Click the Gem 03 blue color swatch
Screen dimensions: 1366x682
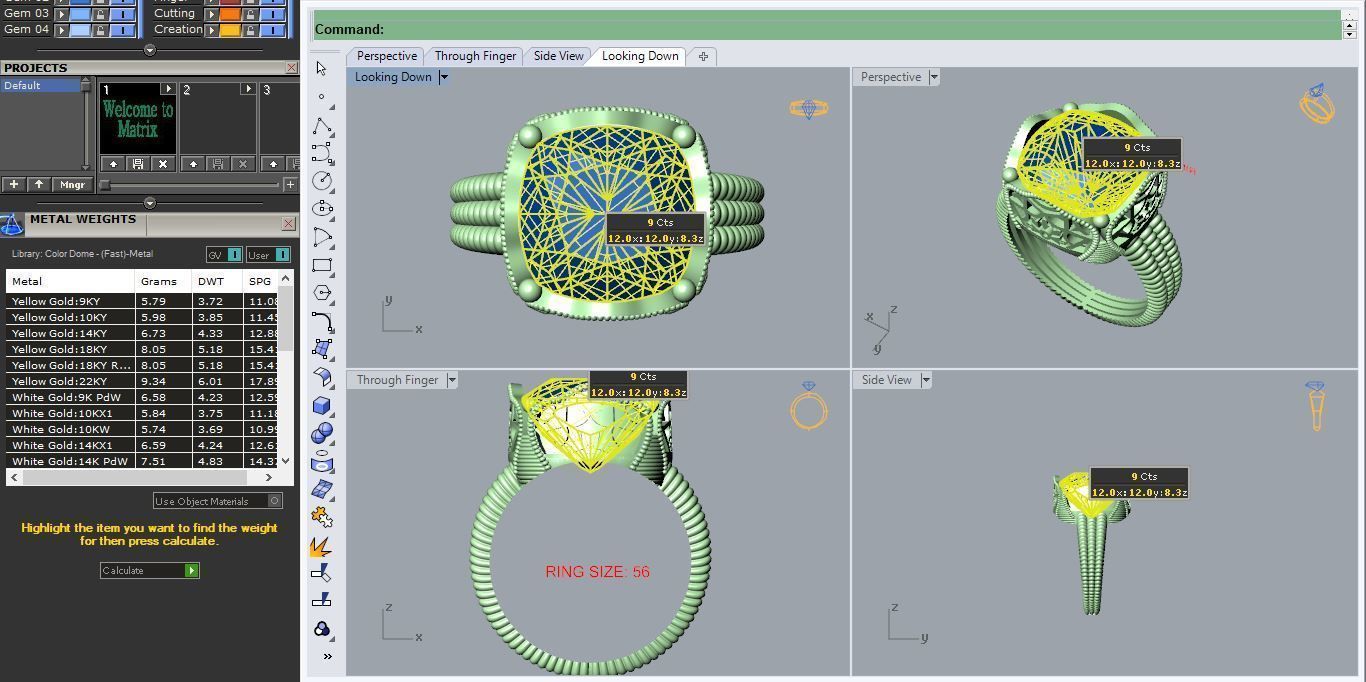(81, 14)
